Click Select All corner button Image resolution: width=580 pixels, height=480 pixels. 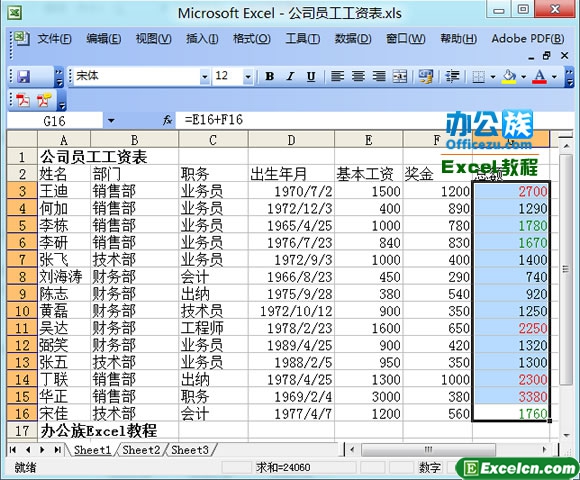22,139
